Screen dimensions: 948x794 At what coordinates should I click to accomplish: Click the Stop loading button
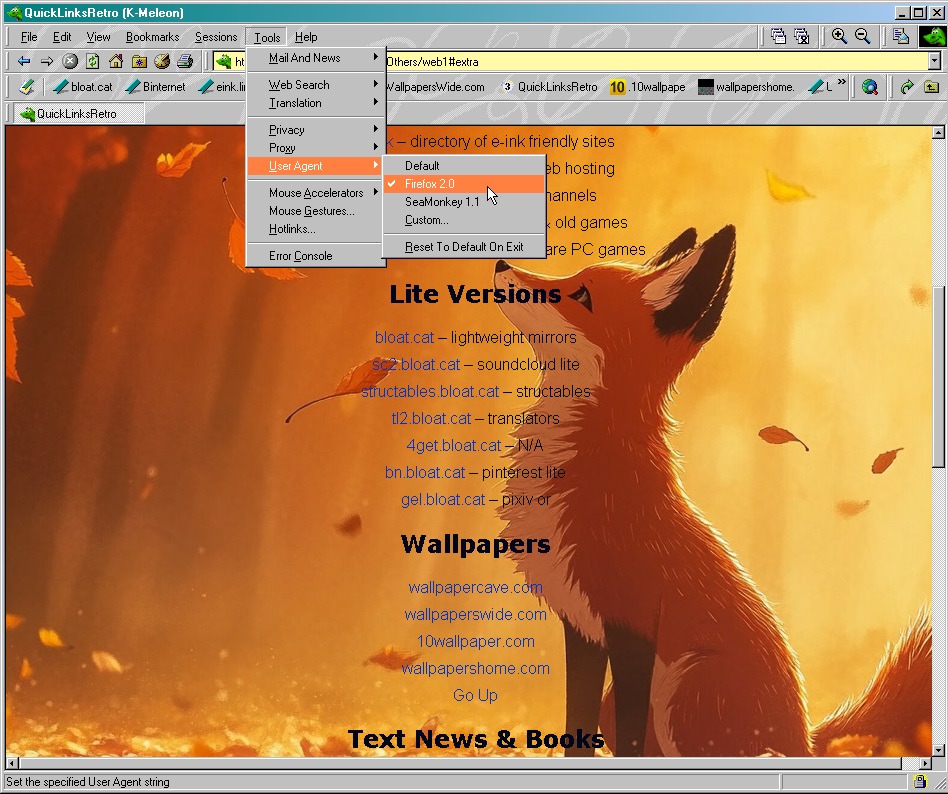(x=70, y=61)
